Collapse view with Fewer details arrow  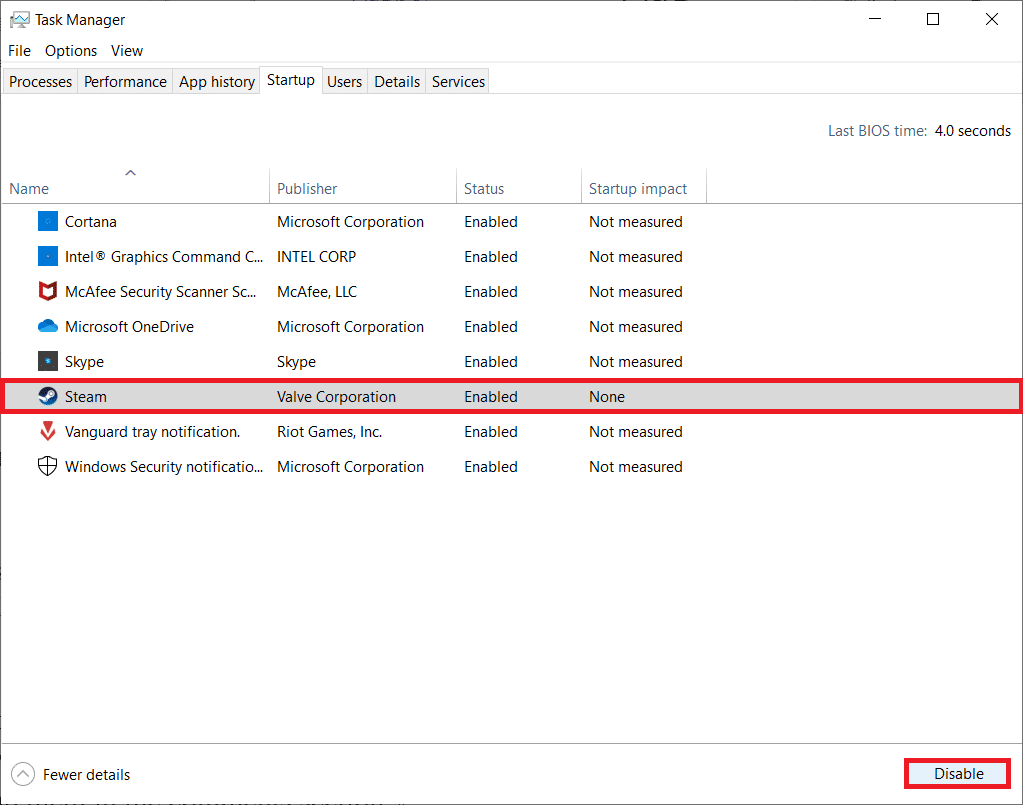click(23, 774)
